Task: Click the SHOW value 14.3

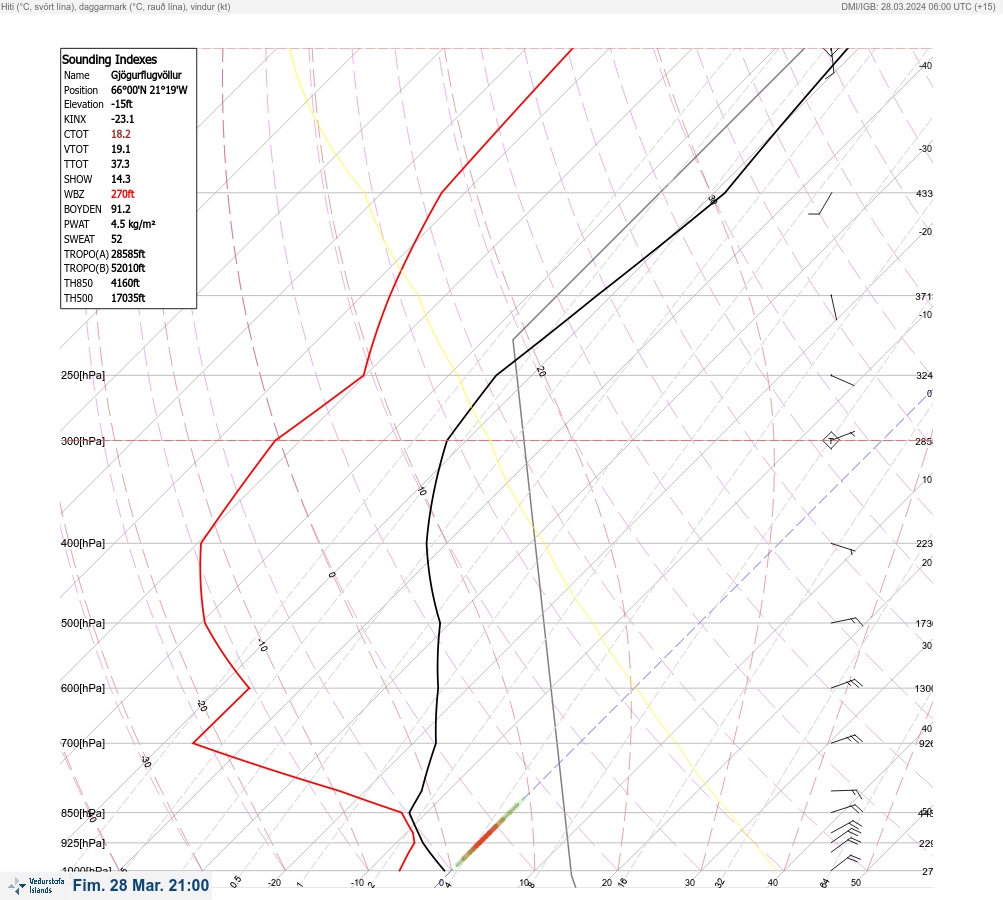Action: [x=120, y=179]
